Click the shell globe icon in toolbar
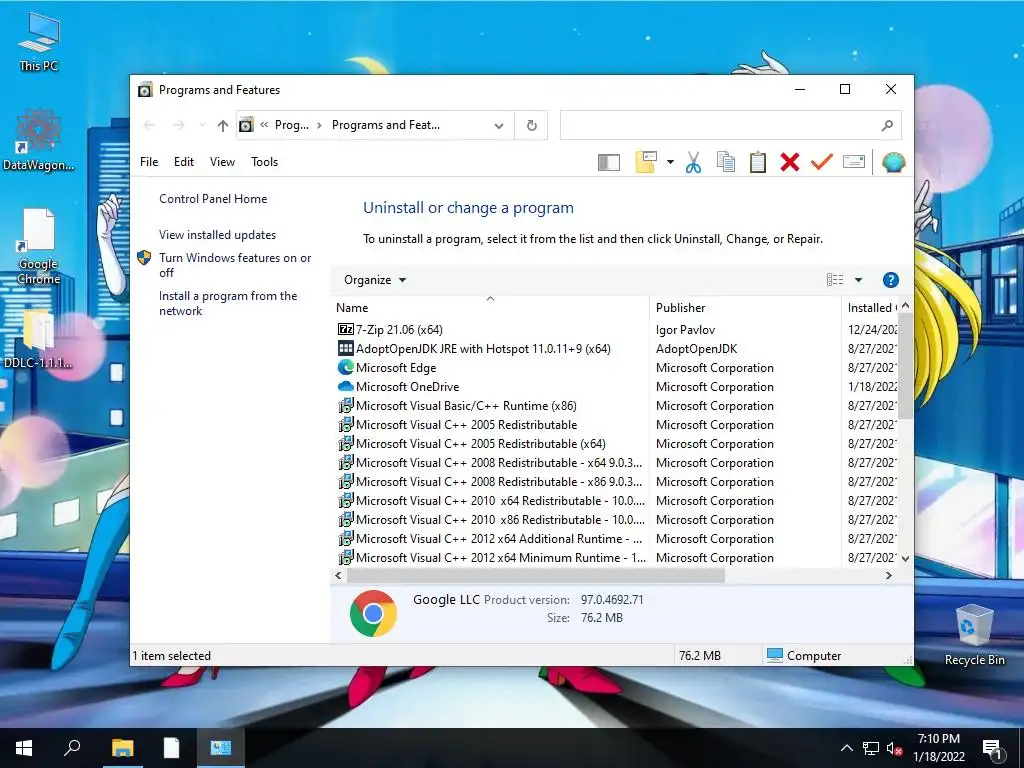The image size is (1024, 768). coord(893,162)
